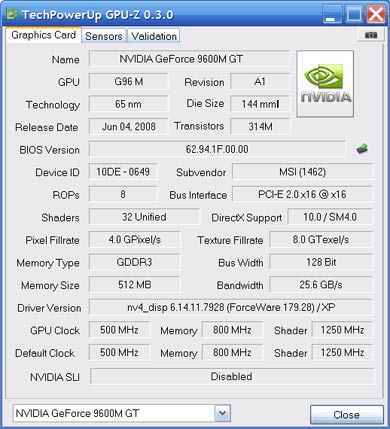Click the GPU-Z title bar app icon
This screenshot has width=390, height=429.
tap(12, 14)
